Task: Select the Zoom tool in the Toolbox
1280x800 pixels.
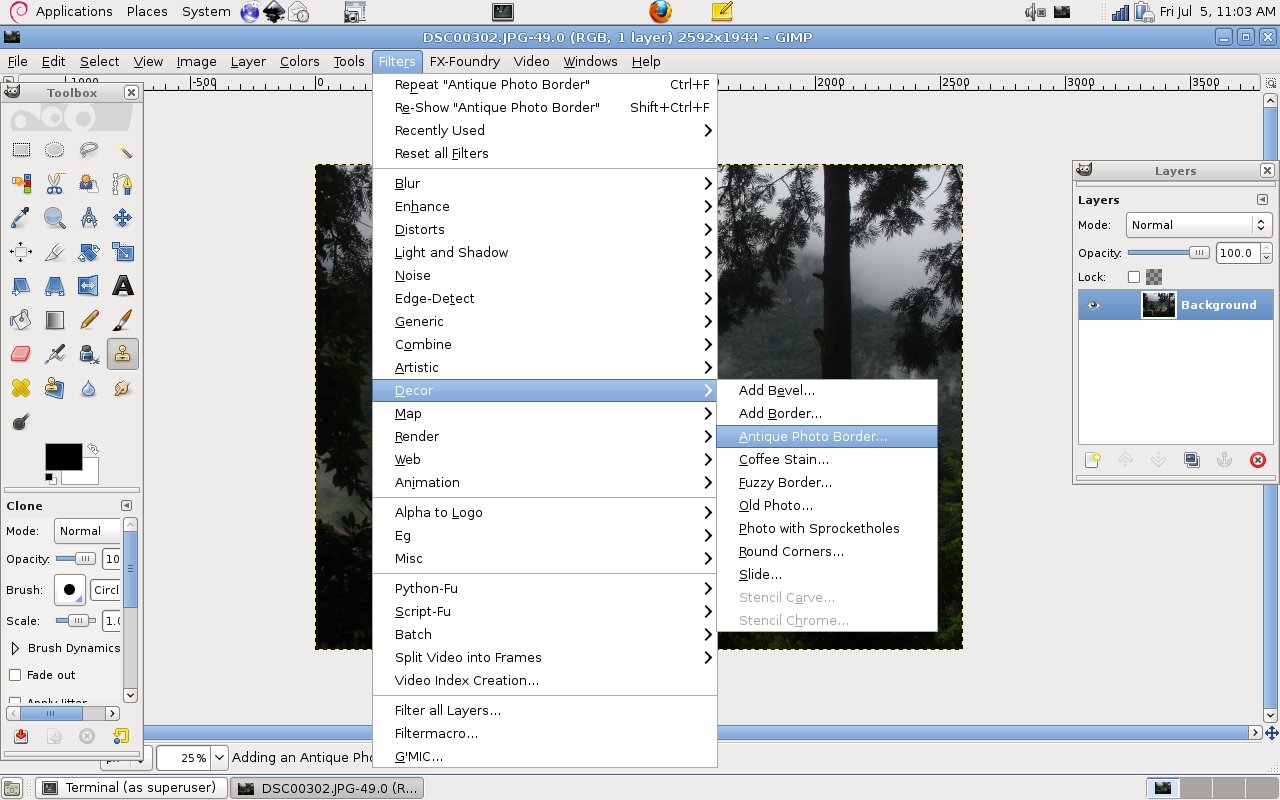Action: point(55,218)
